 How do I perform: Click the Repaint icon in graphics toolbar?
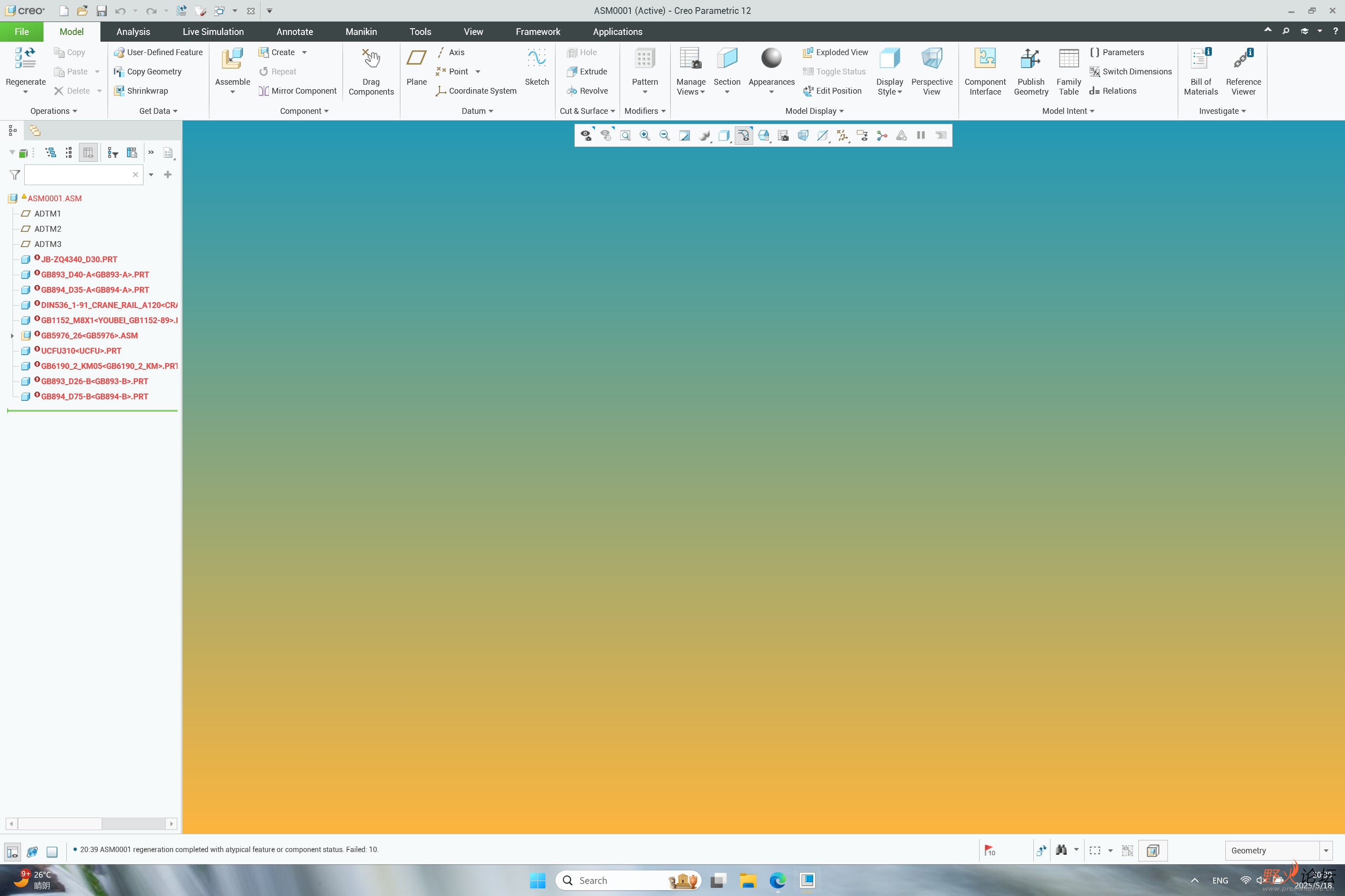(x=684, y=135)
